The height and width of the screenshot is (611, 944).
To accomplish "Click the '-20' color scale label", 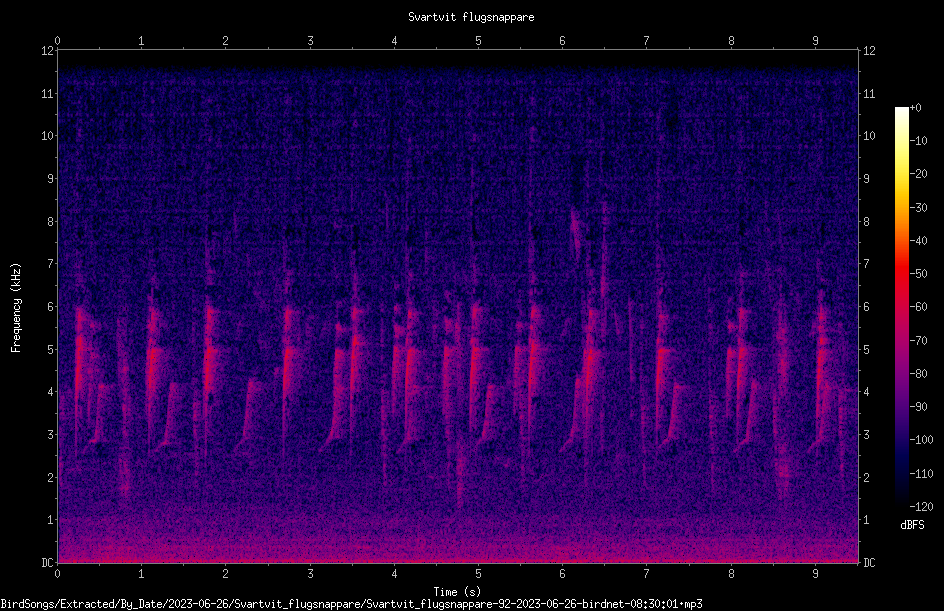I will 918,174.
